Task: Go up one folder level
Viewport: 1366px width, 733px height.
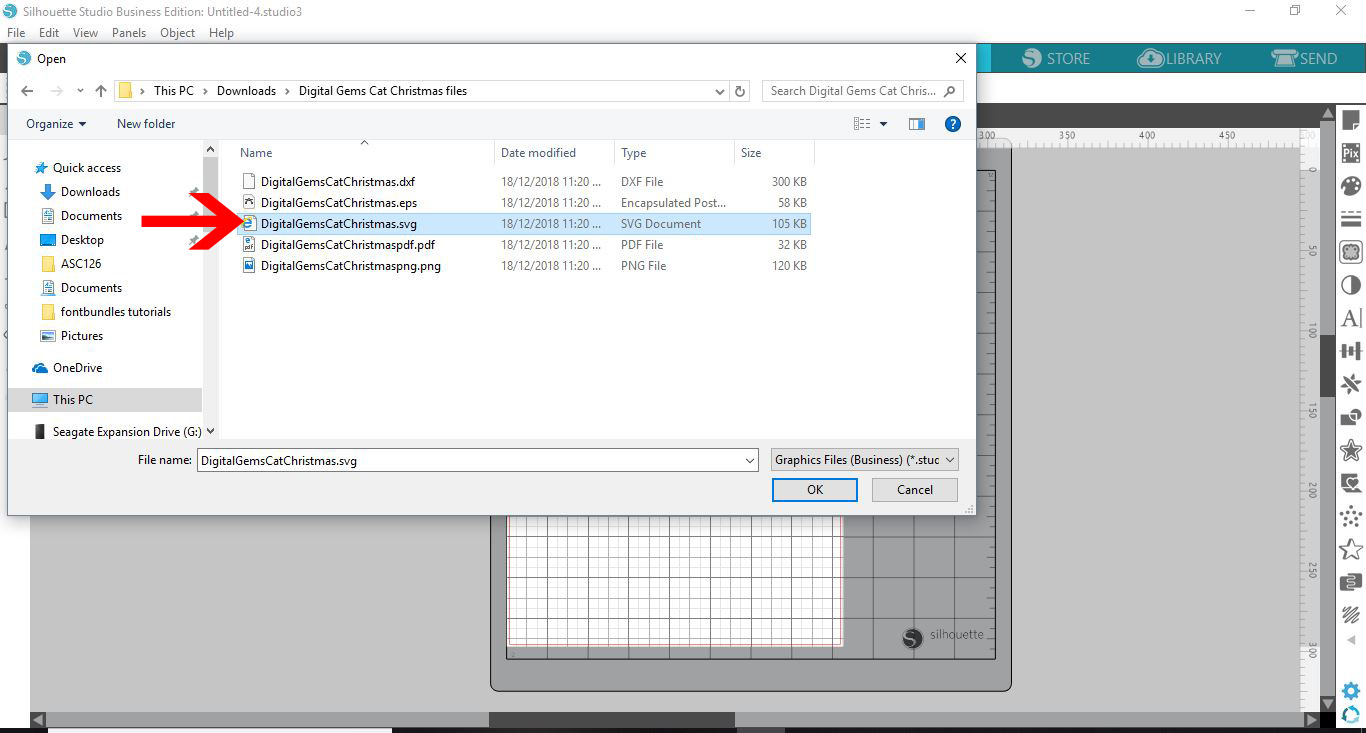Action: [x=101, y=91]
